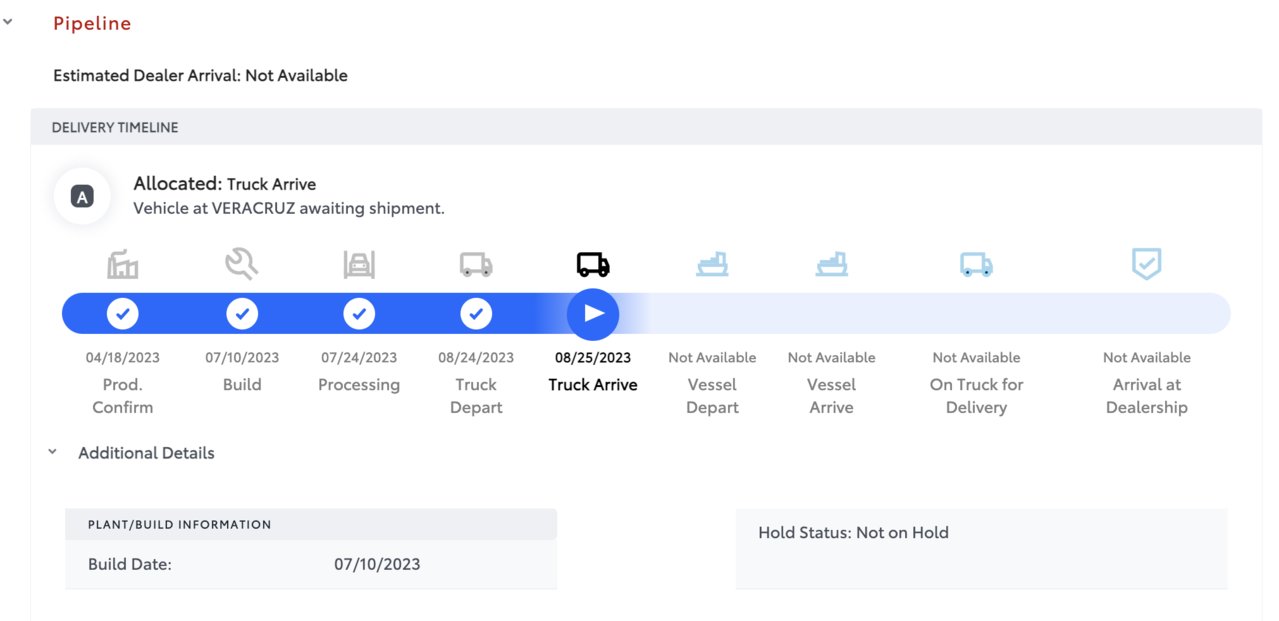This screenshot has height=621, width=1279.
Task: Click the 04/18/2023 date
Action: (x=123, y=358)
